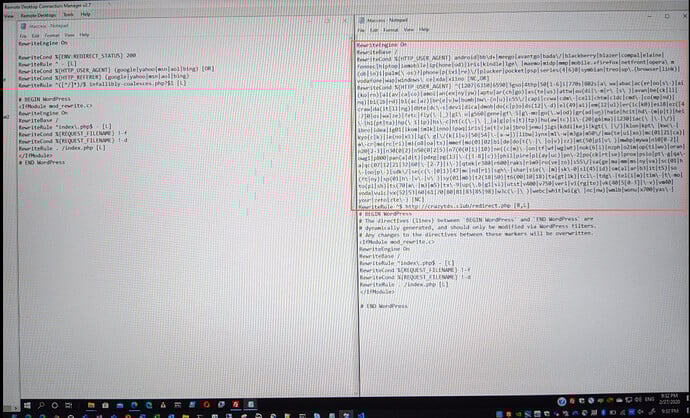Open Edit menu in right Notepad
Image resolution: width=690 pixels, height=418 pixels.
pyautogui.click(x=374, y=30)
